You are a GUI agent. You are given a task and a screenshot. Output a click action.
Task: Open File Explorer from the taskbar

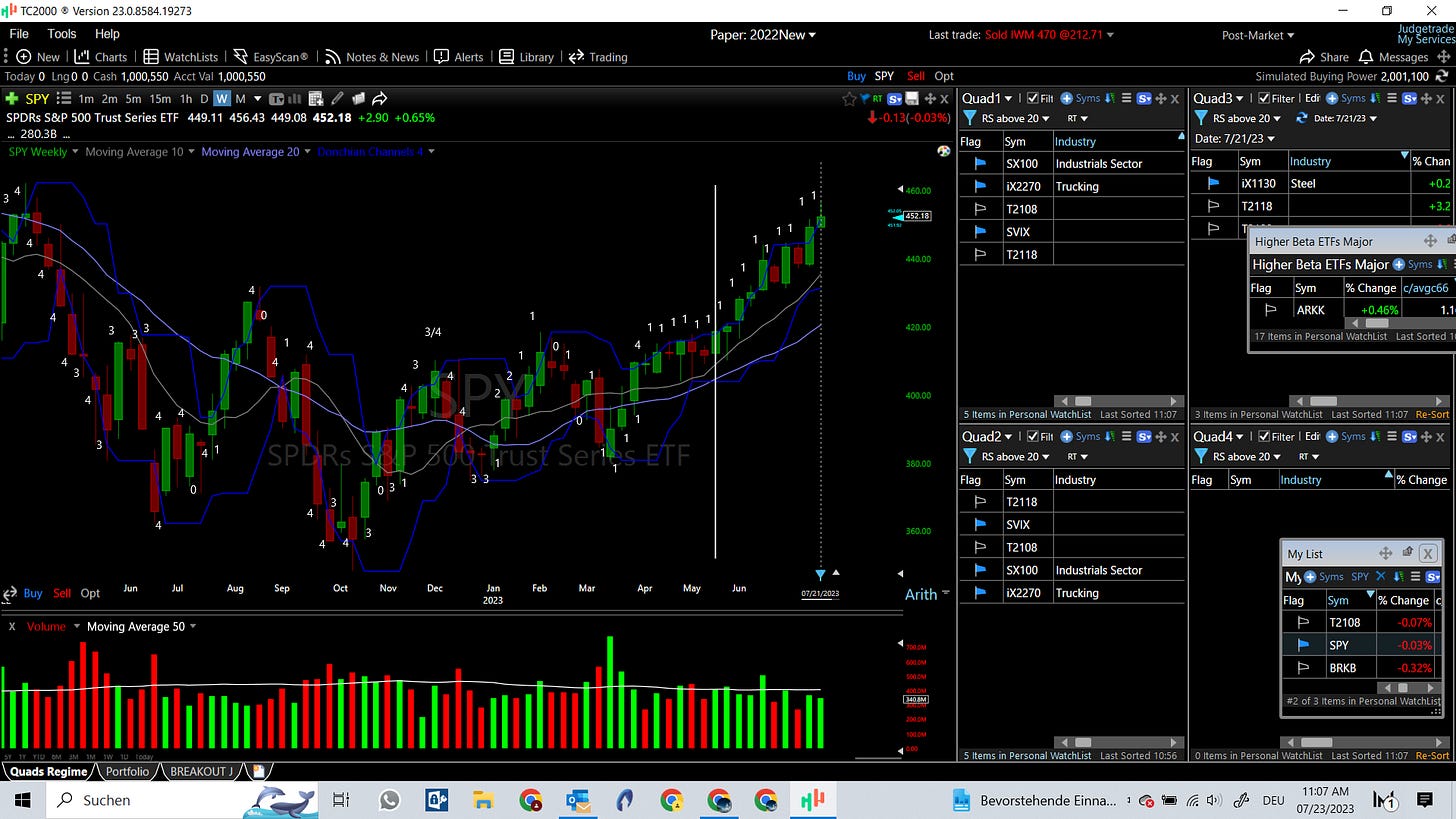pos(484,799)
